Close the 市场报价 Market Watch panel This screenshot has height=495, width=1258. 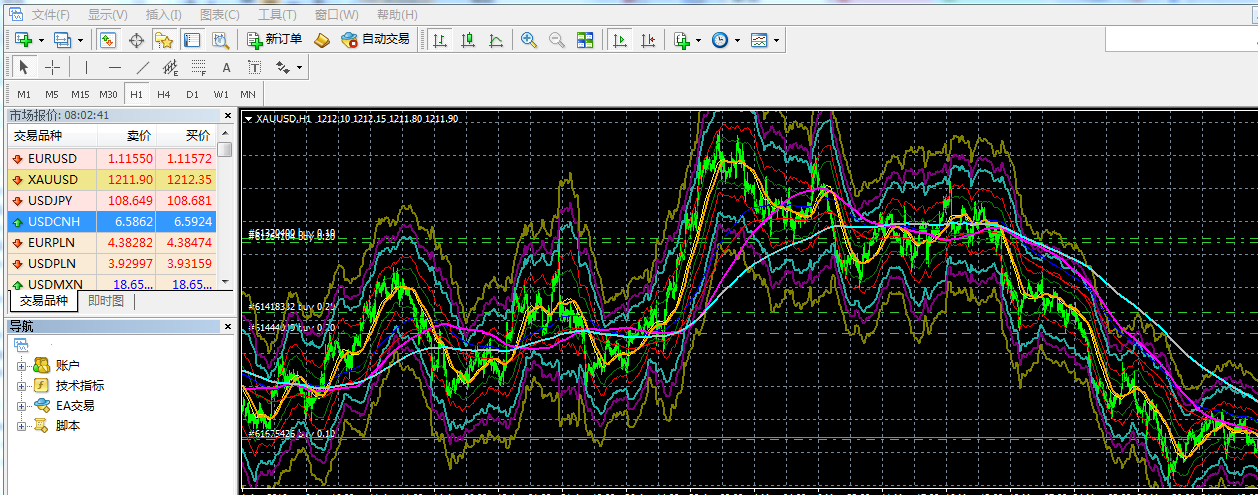[x=226, y=116]
